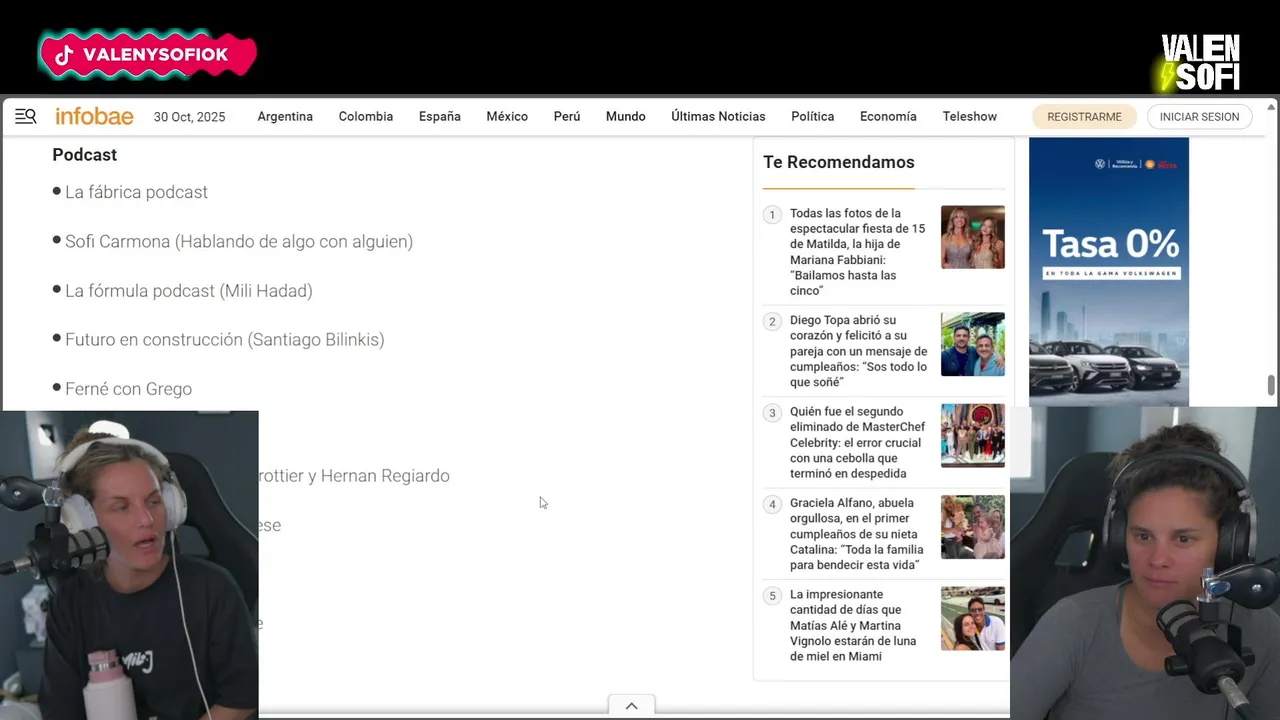Viewport: 1280px width, 720px height.
Task: Click ranking number 3 badge
Action: click(x=772, y=413)
